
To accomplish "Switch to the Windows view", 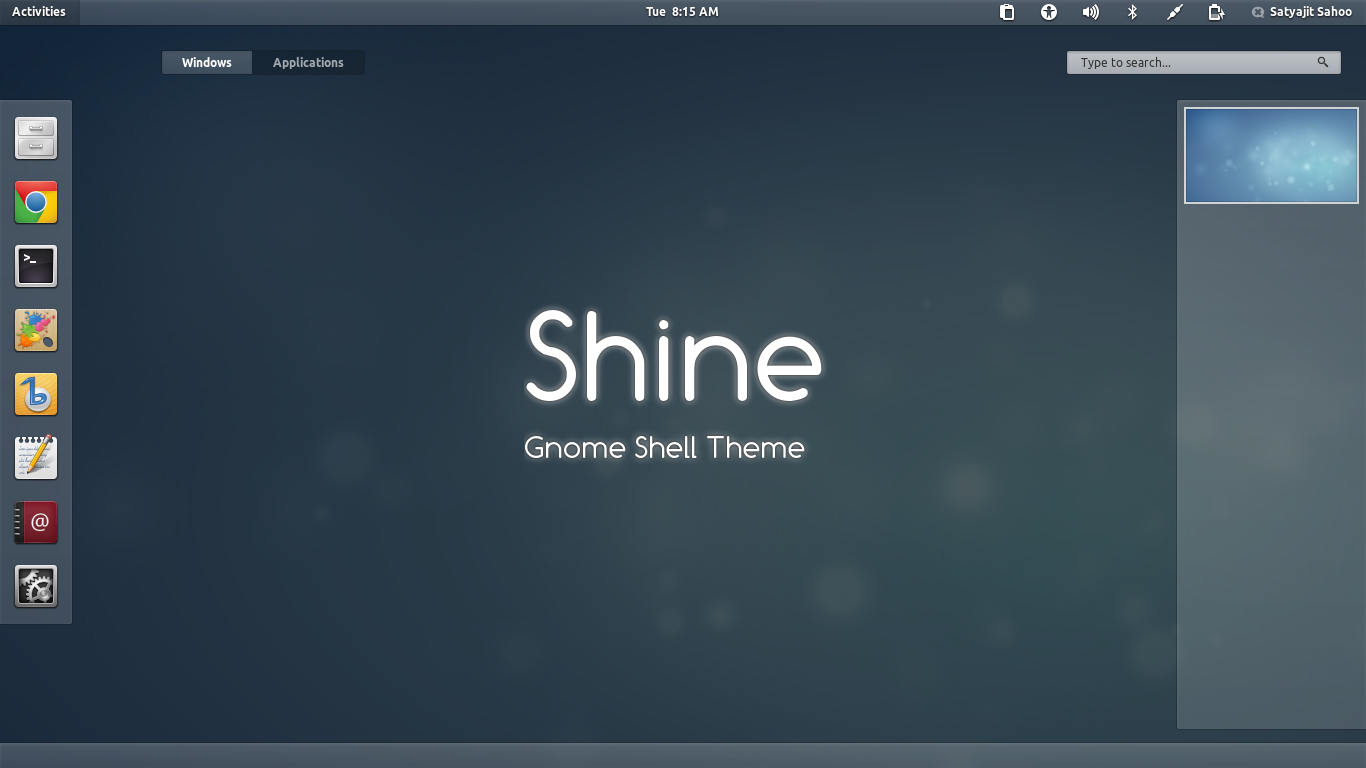I will point(207,62).
